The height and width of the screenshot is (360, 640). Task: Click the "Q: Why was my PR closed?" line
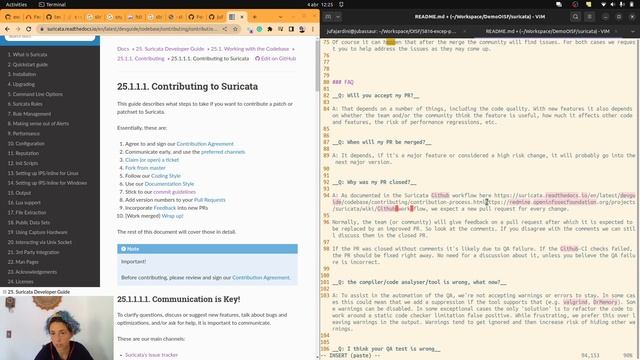point(374,182)
